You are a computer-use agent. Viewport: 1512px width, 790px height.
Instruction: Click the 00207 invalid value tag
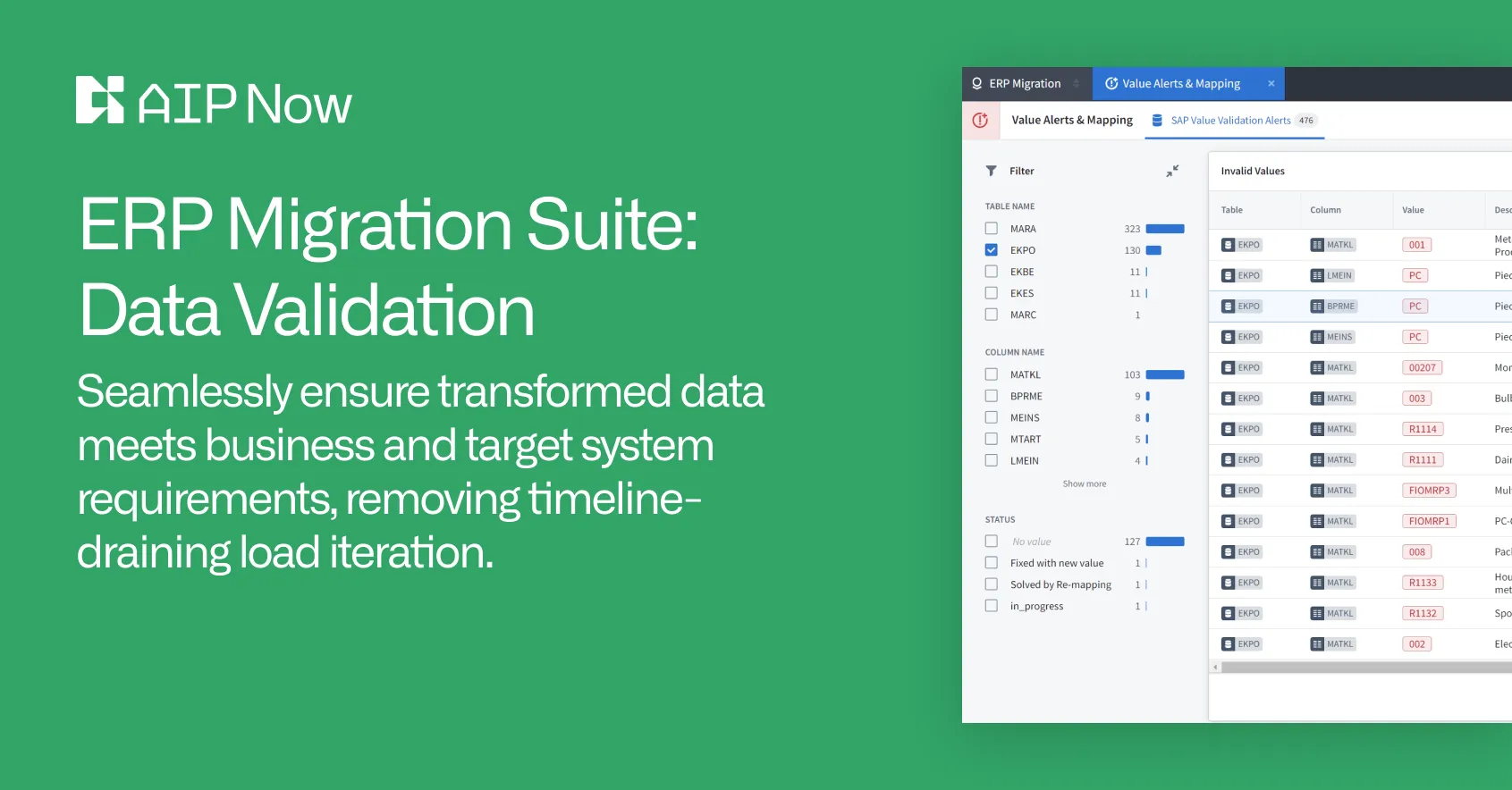(1423, 368)
